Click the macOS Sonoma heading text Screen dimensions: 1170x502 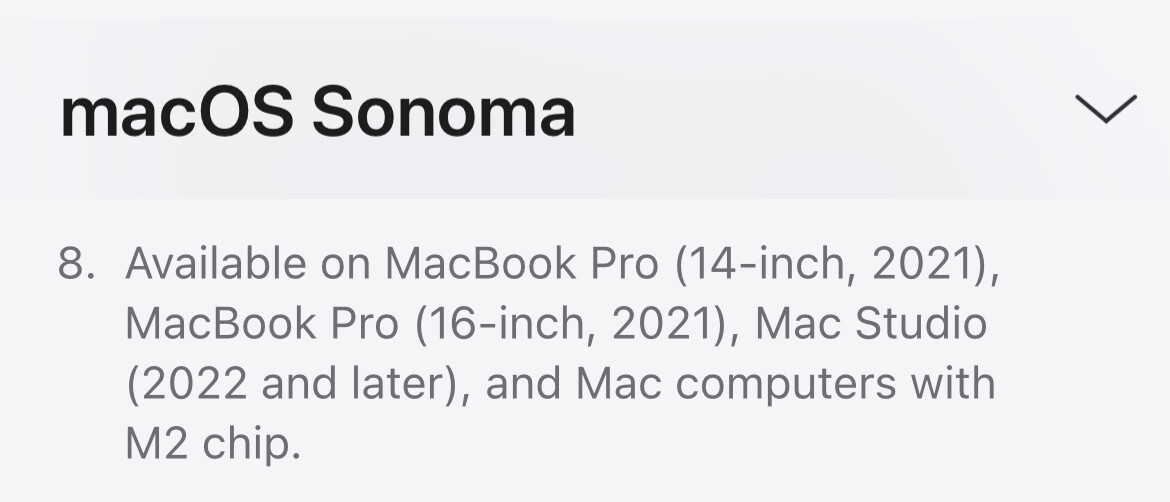click(317, 112)
